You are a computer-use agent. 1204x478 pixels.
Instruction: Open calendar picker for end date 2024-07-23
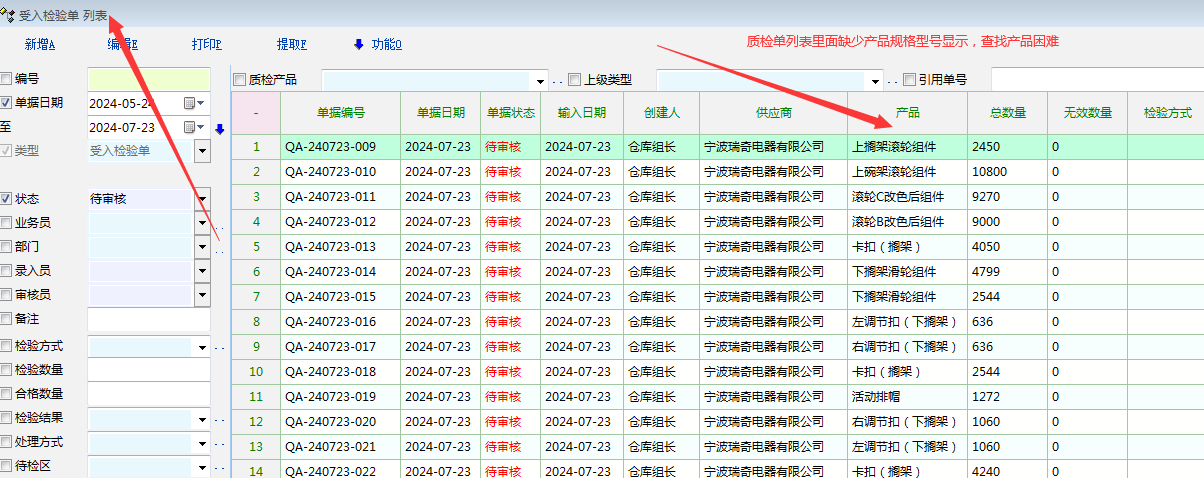click(191, 128)
